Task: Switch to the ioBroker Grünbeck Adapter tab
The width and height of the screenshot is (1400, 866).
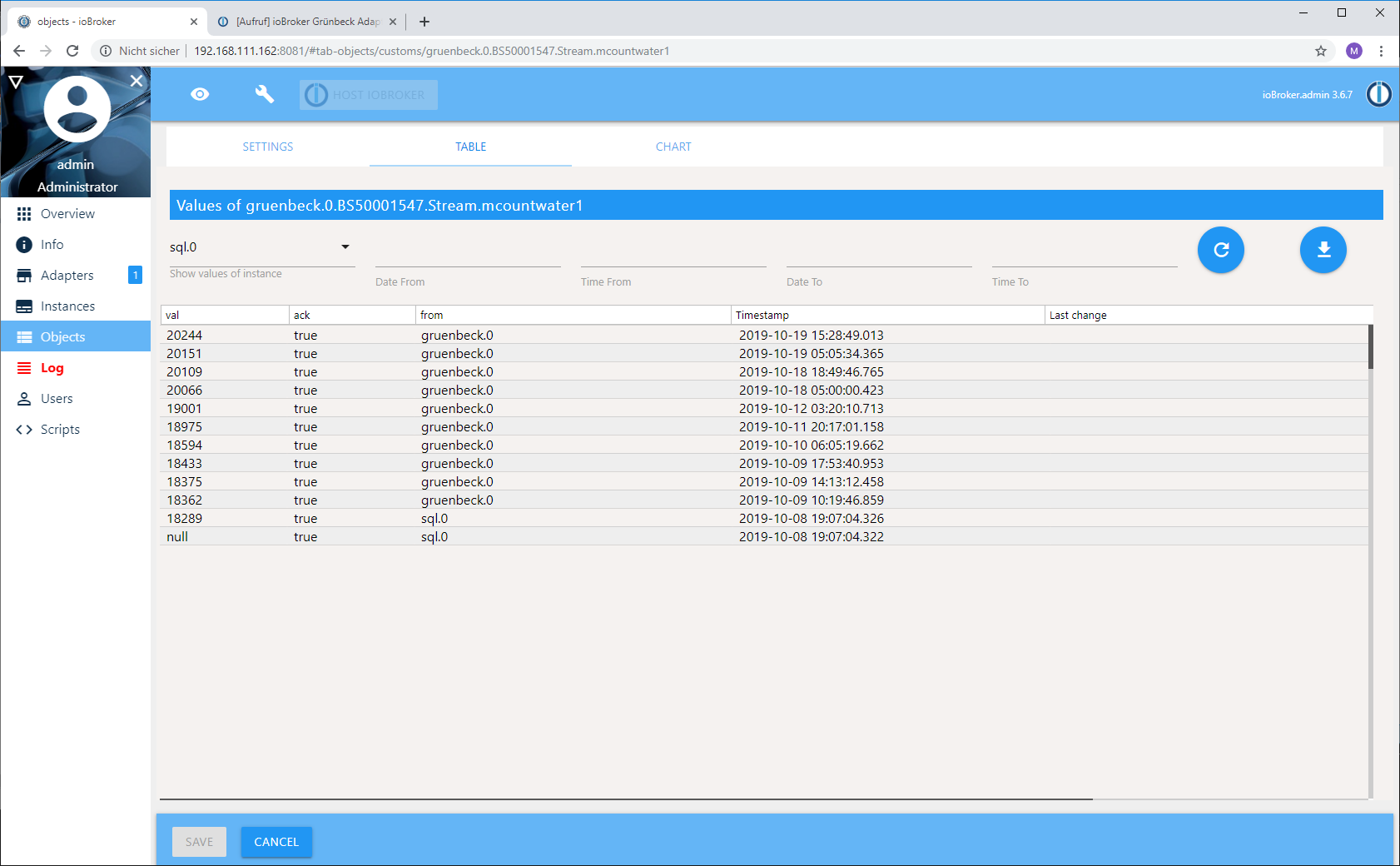Action: click(307, 22)
